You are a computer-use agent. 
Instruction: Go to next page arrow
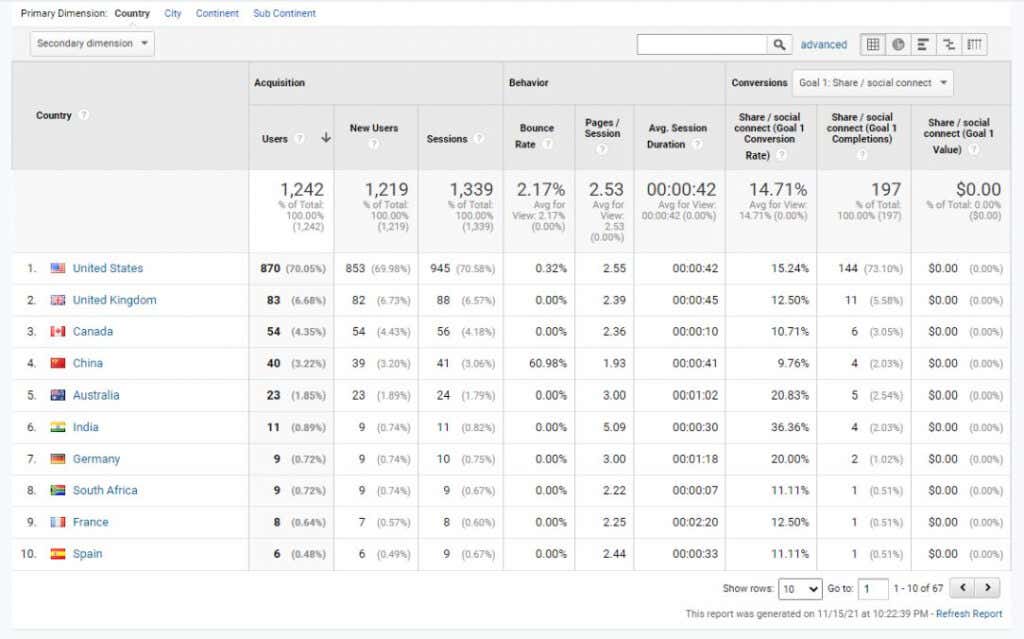coord(987,588)
